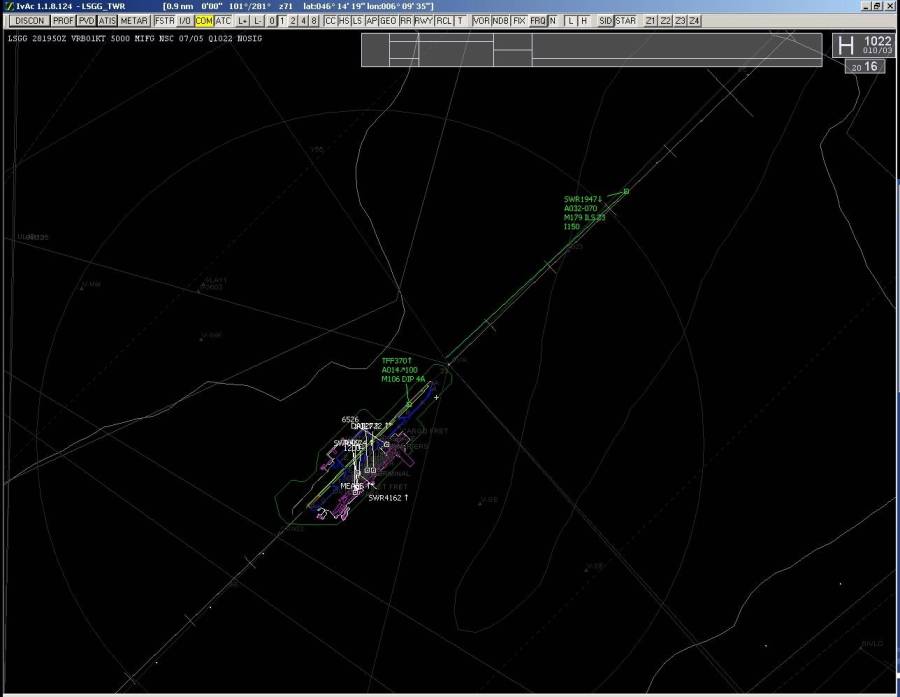Switch to zoom preset Z1

651,21
